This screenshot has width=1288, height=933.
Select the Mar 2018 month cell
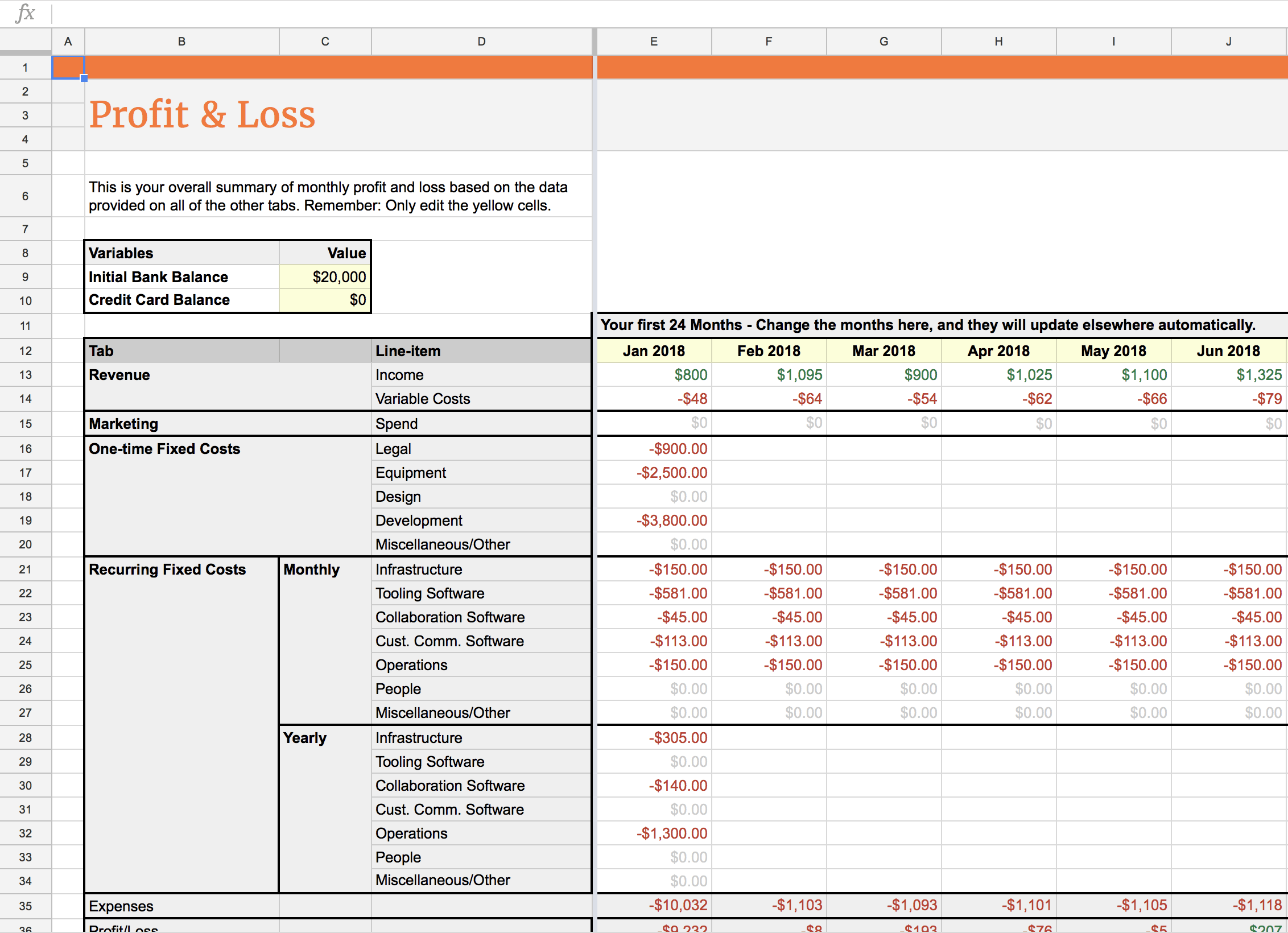(x=884, y=351)
